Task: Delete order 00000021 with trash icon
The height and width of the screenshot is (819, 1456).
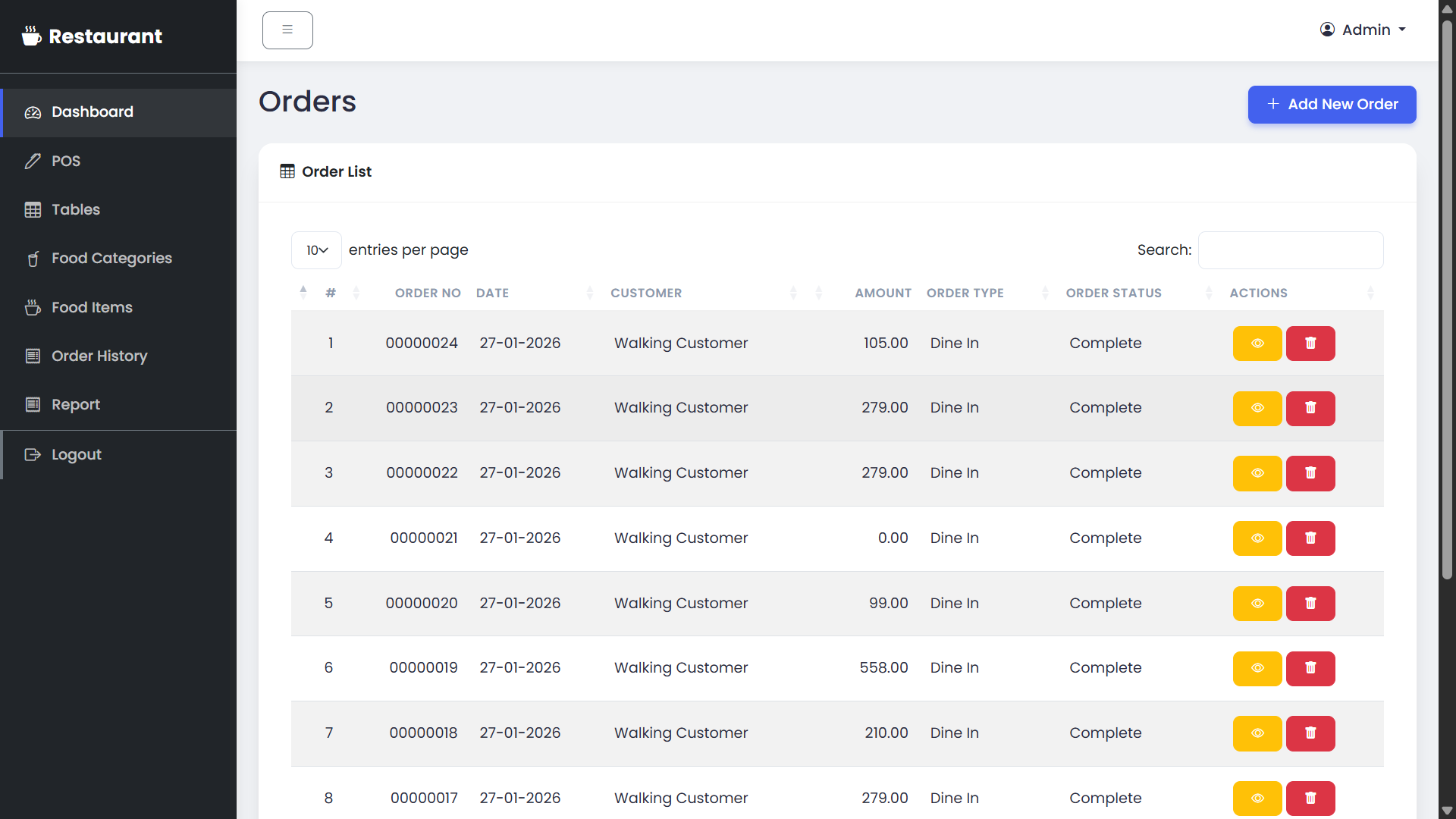Action: click(x=1310, y=538)
